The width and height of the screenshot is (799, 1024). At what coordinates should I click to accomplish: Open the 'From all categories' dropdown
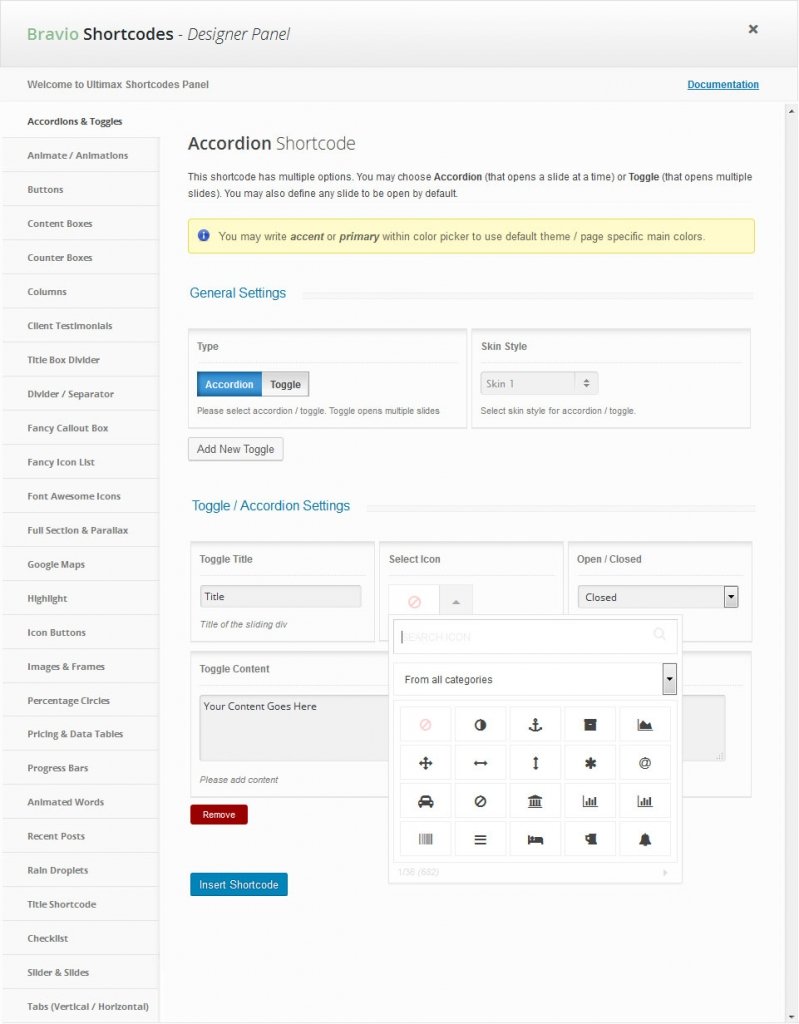(x=535, y=679)
